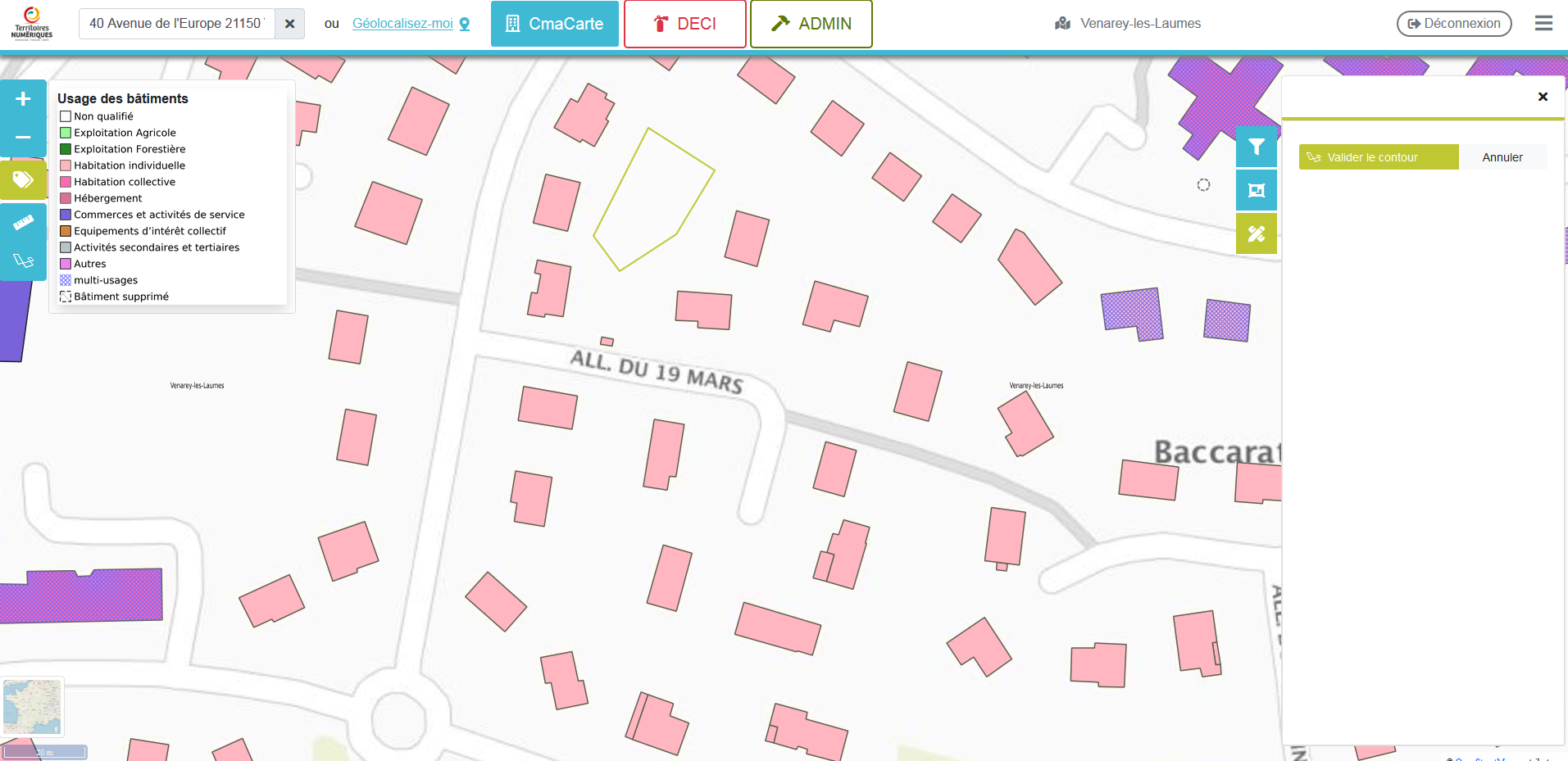Open the DECI module
Screen dimensions: 1568x761
point(684,24)
